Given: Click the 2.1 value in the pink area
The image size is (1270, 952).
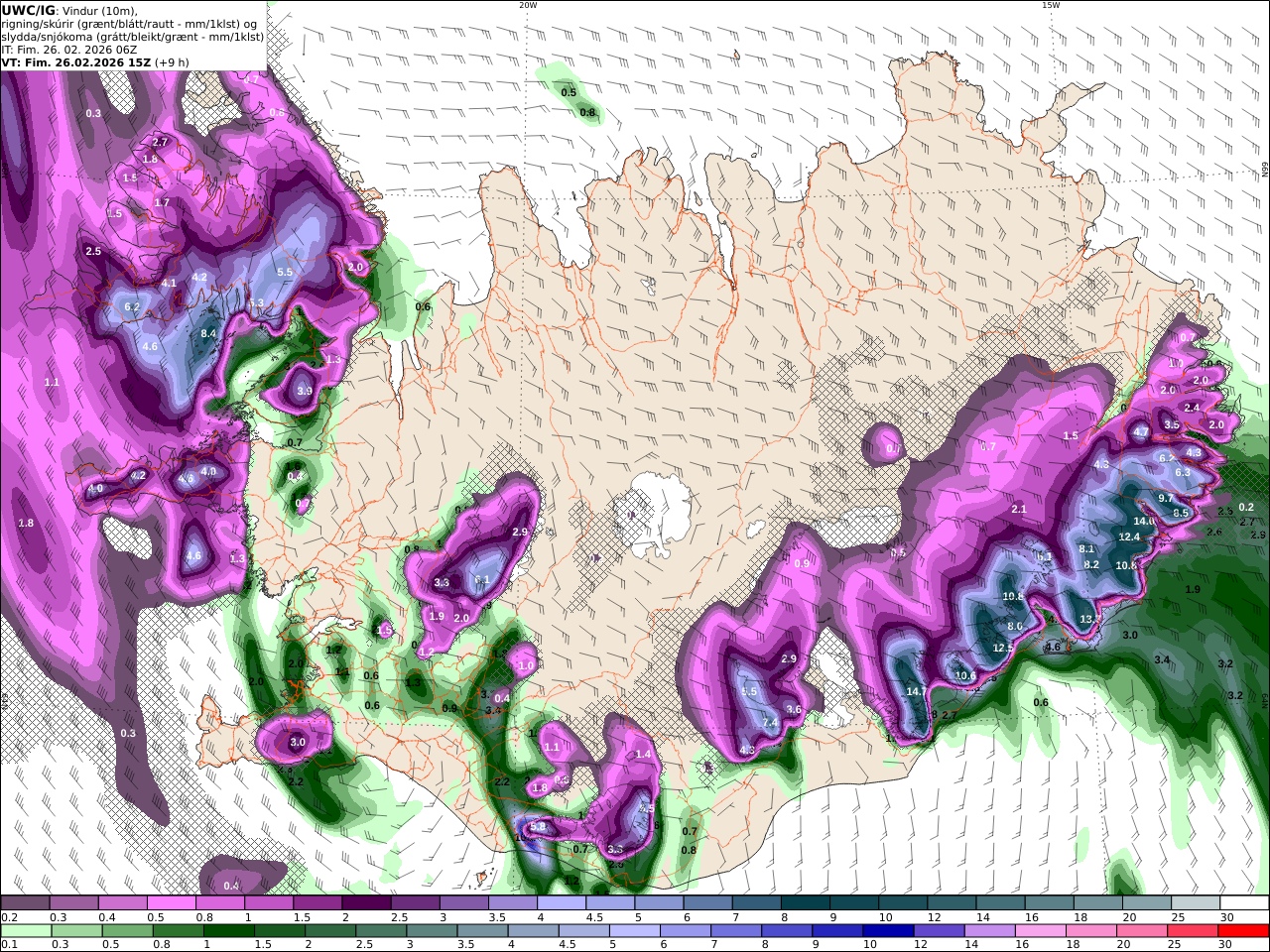Looking at the screenshot, I should click(x=1019, y=509).
